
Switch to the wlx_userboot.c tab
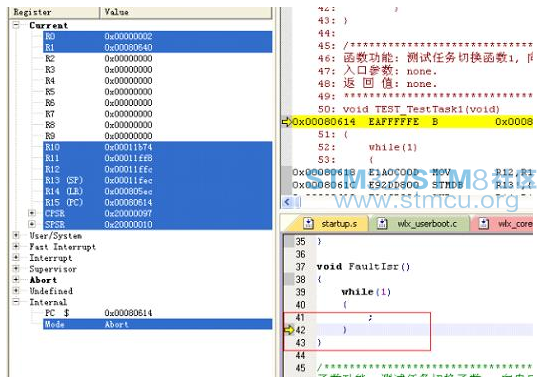coord(419,224)
